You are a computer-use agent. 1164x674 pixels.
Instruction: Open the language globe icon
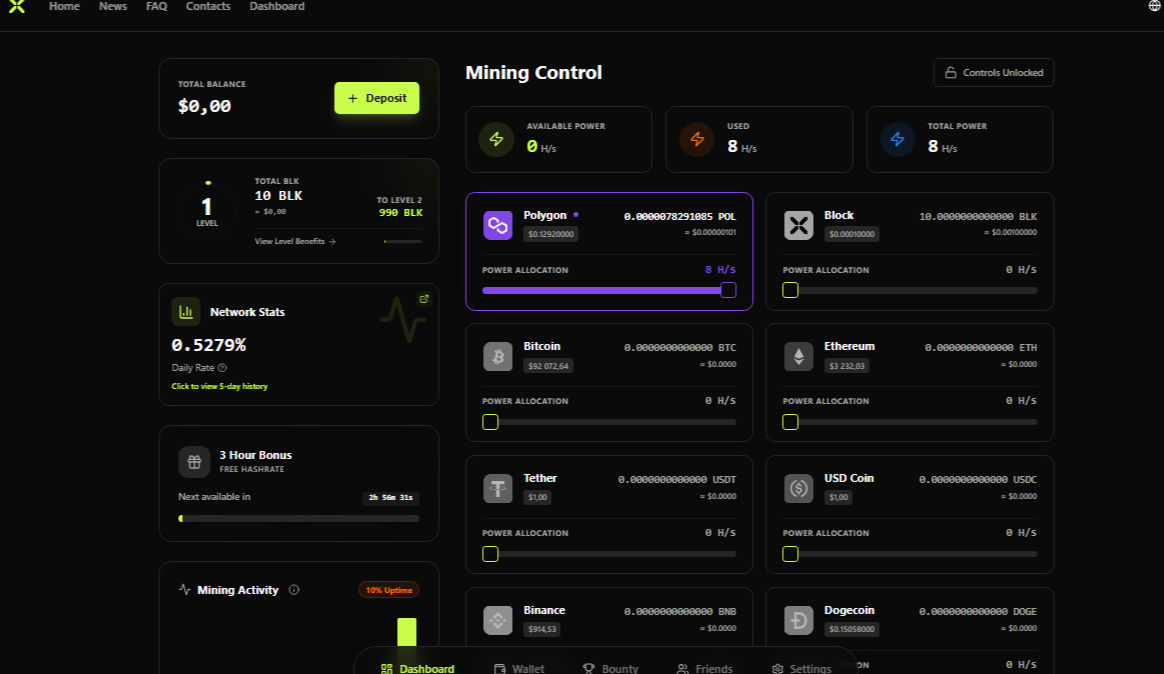pyautogui.click(x=1155, y=5)
